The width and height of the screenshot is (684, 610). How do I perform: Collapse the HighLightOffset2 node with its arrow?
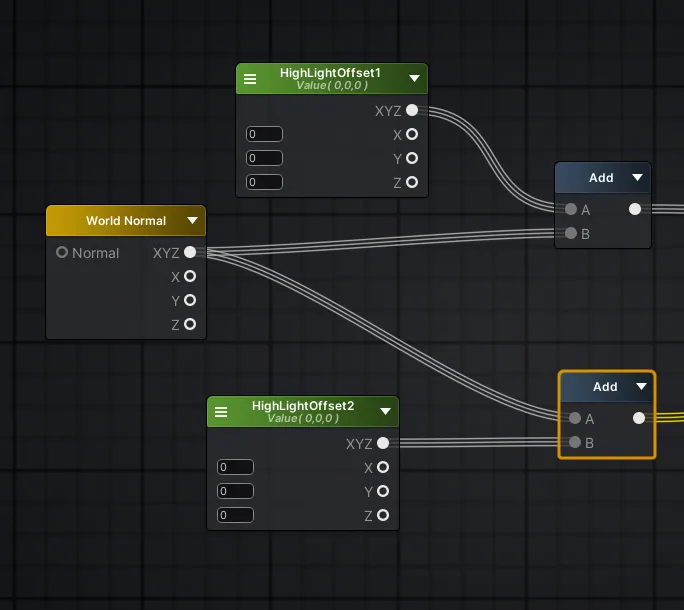pyautogui.click(x=385, y=412)
